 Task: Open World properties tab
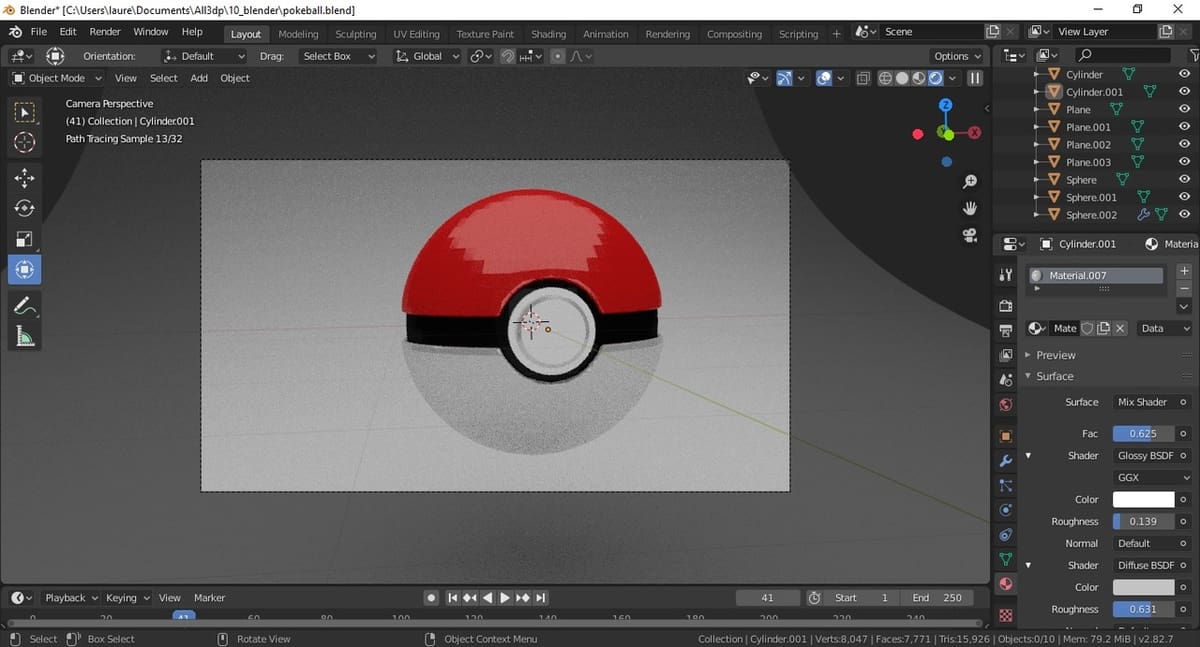pos(1006,405)
